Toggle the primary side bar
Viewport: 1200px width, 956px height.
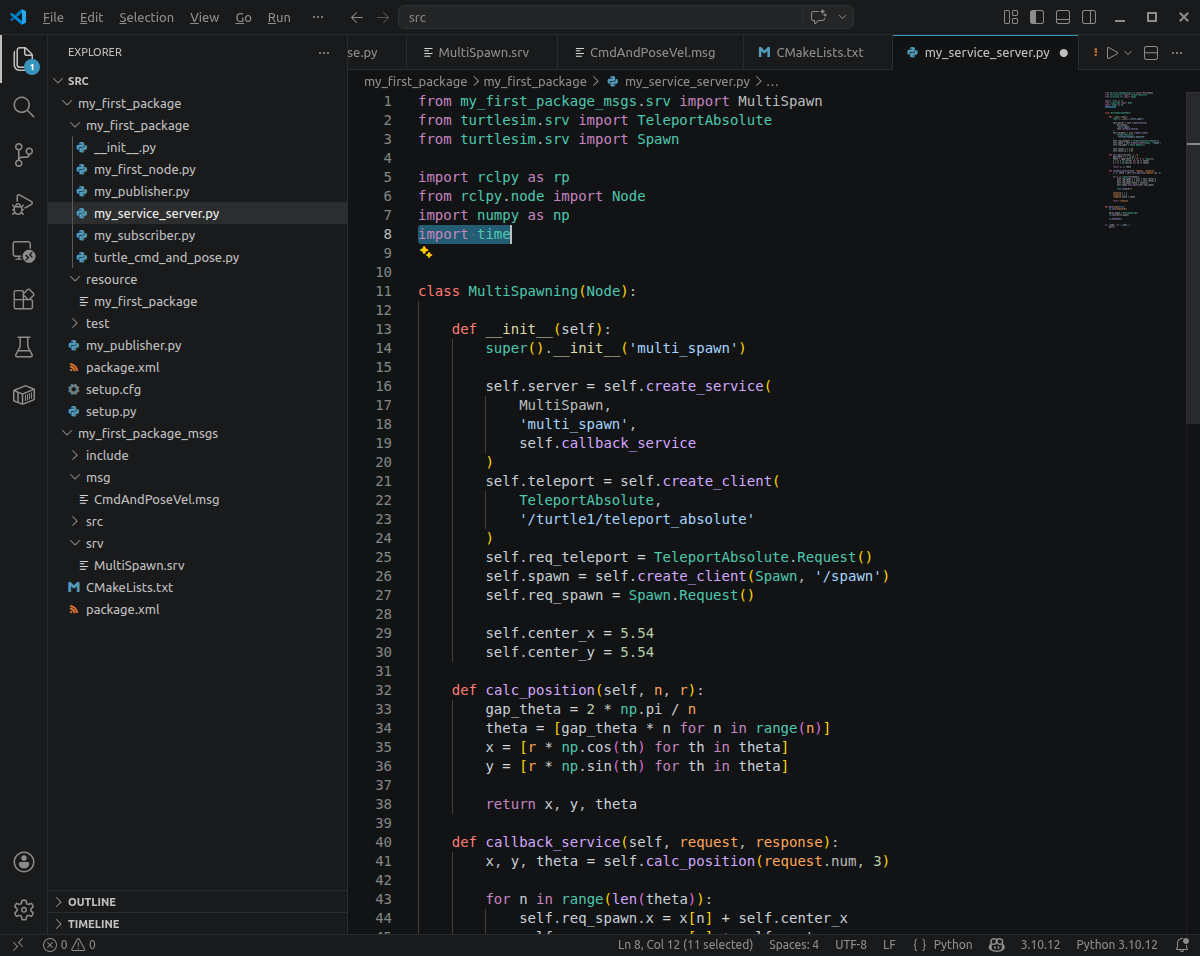pyautogui.click(x=1037, y=17)
